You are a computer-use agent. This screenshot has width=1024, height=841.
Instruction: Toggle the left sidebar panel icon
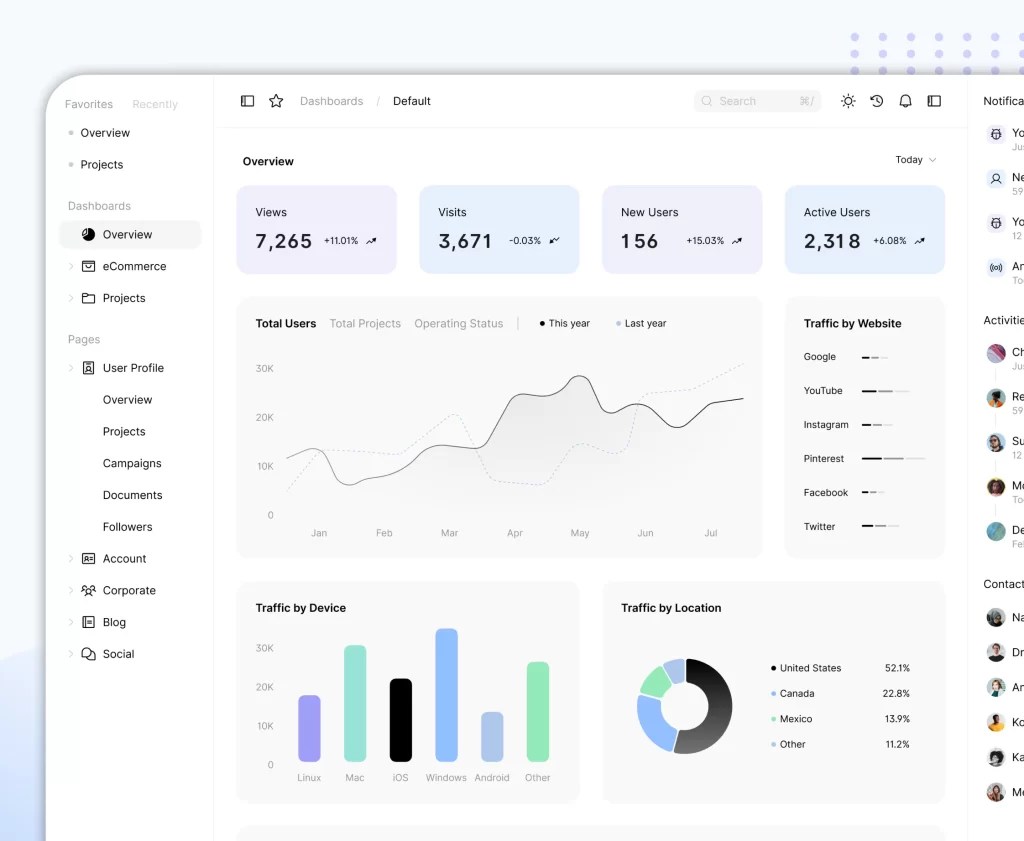coord(248,101)
